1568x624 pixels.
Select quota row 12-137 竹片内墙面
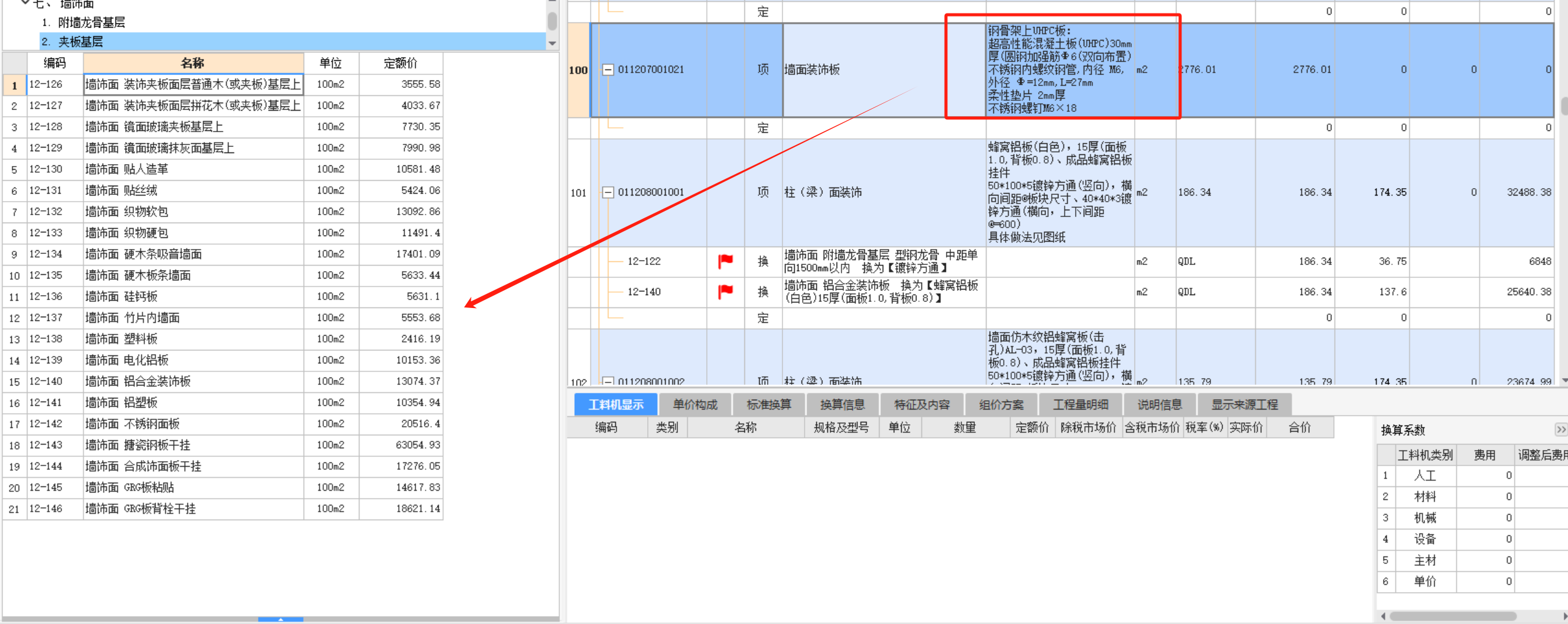click(x=223, y=318)
